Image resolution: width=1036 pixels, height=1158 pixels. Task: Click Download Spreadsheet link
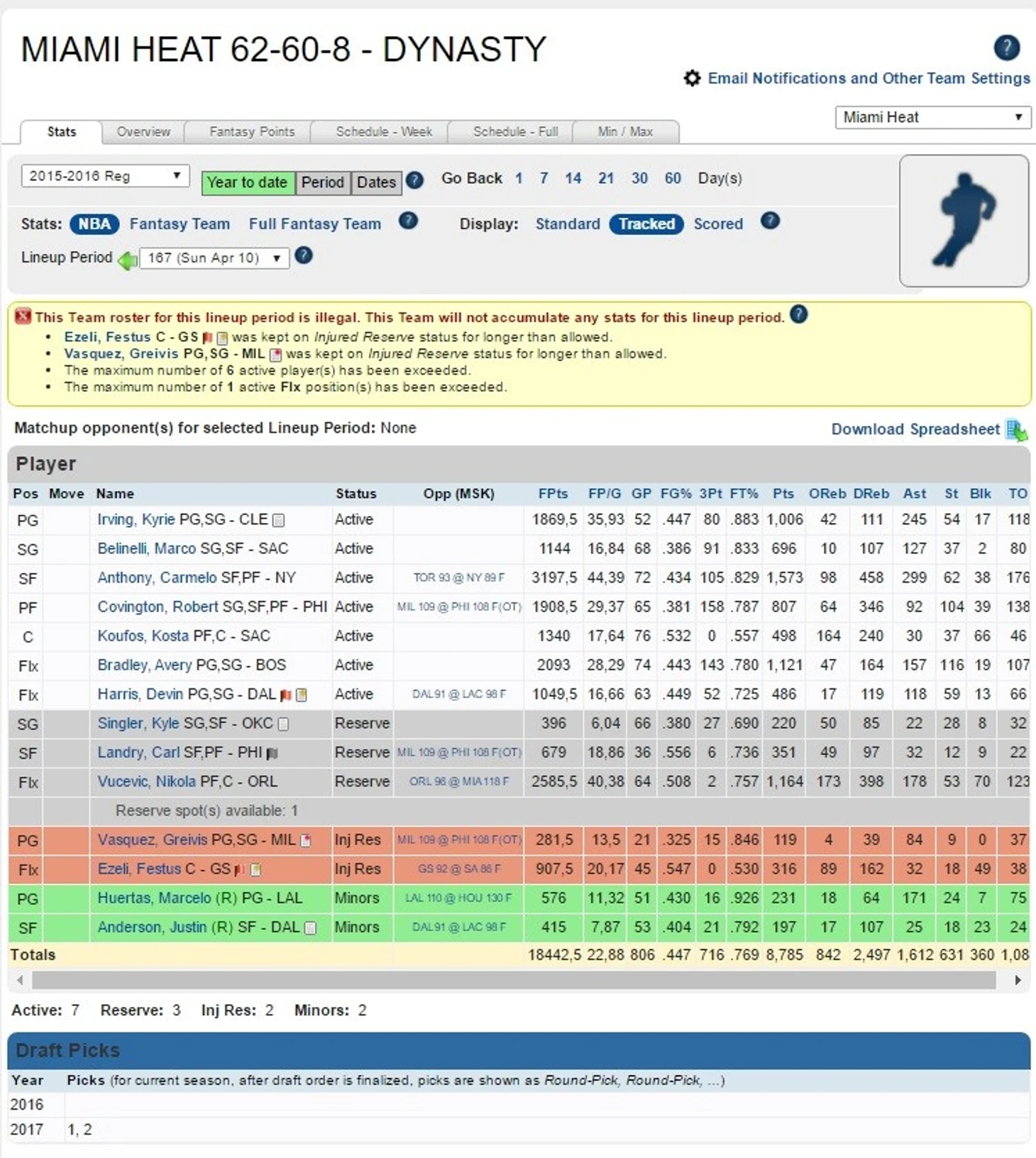[915, 429]
